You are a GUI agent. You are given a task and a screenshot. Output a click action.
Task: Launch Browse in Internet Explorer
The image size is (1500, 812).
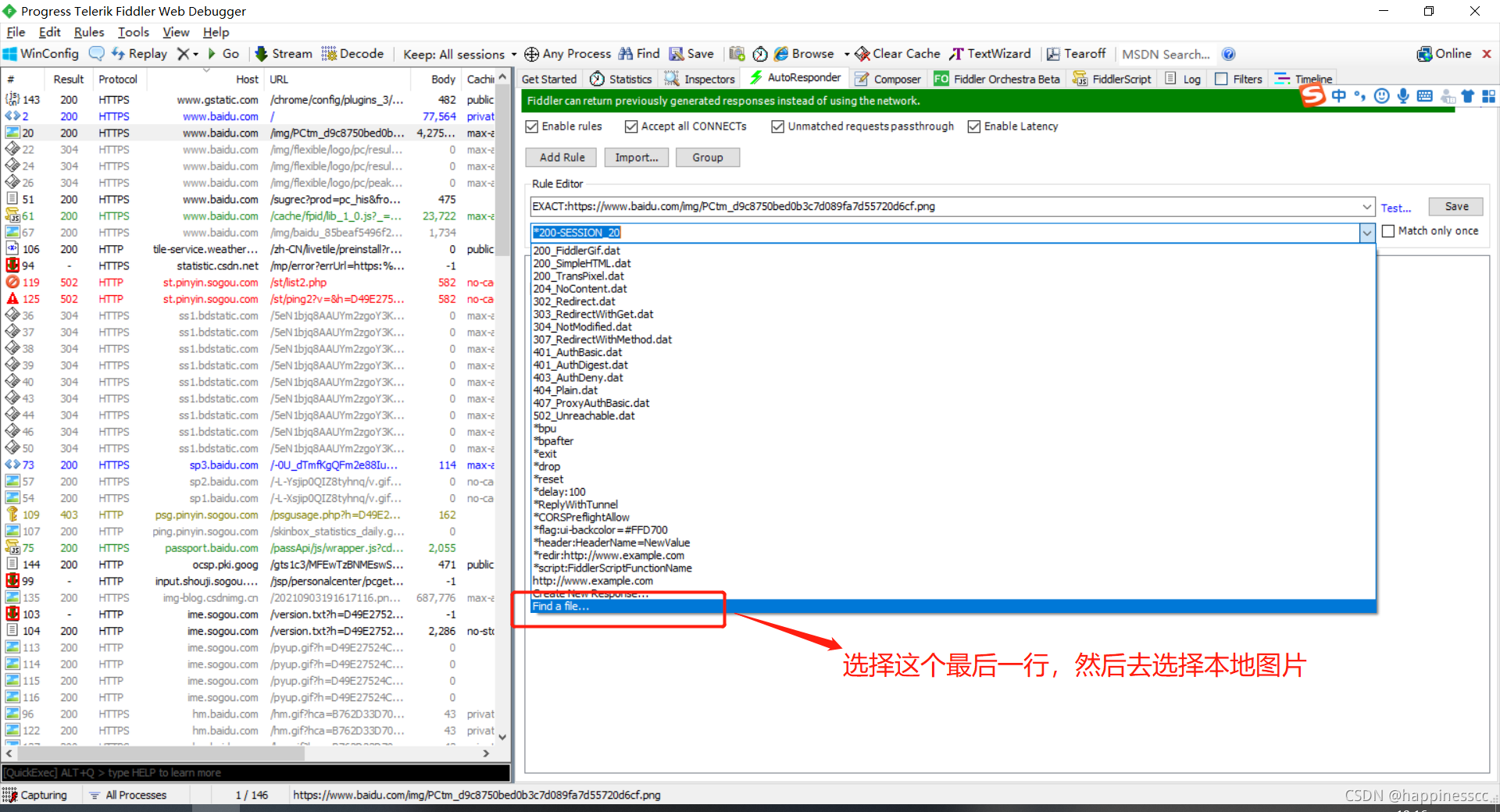point(804,54)
